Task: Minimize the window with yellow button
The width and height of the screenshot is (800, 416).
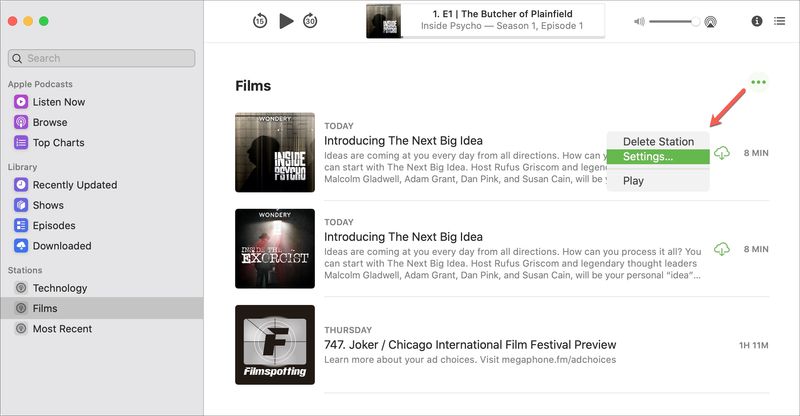Action: tap(28, 21)
